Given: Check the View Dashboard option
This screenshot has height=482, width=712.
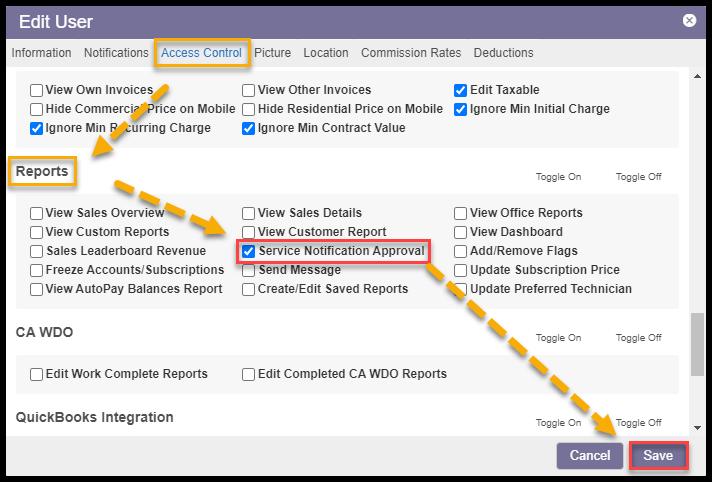Looking at the screenshot, I should (x=461, y=232).
